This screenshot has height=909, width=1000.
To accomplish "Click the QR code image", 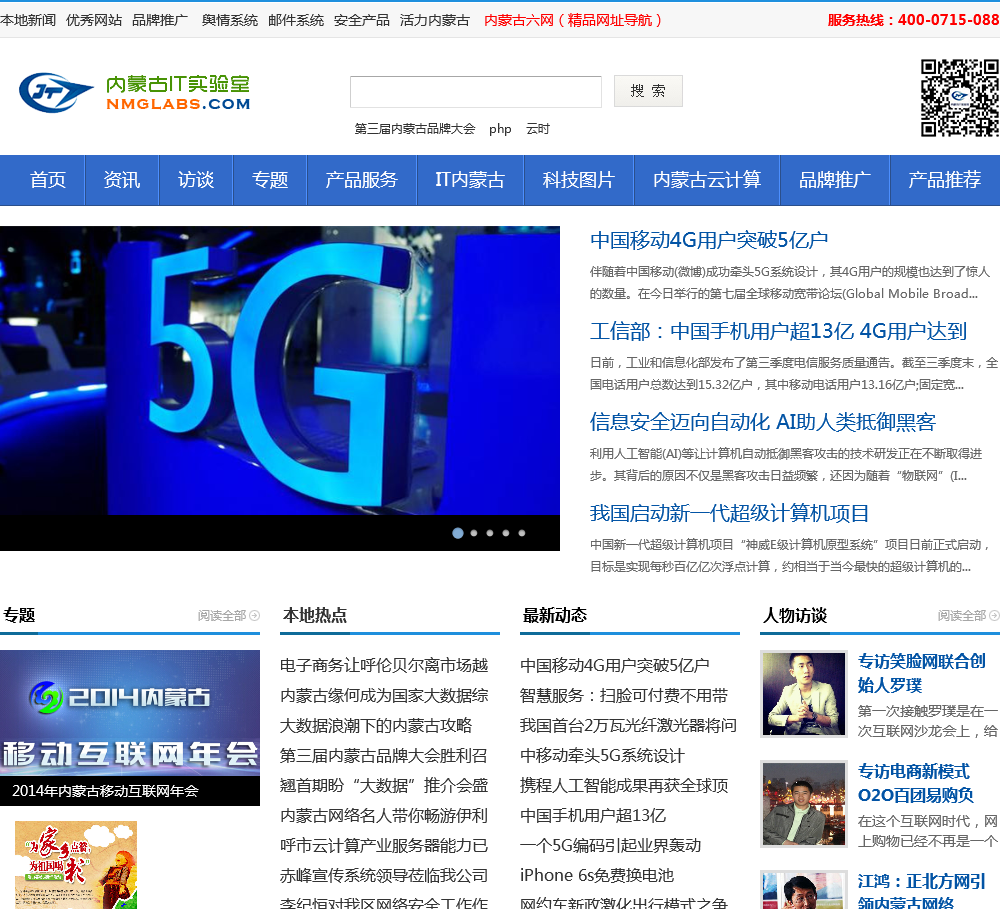I will coord(960,98).
